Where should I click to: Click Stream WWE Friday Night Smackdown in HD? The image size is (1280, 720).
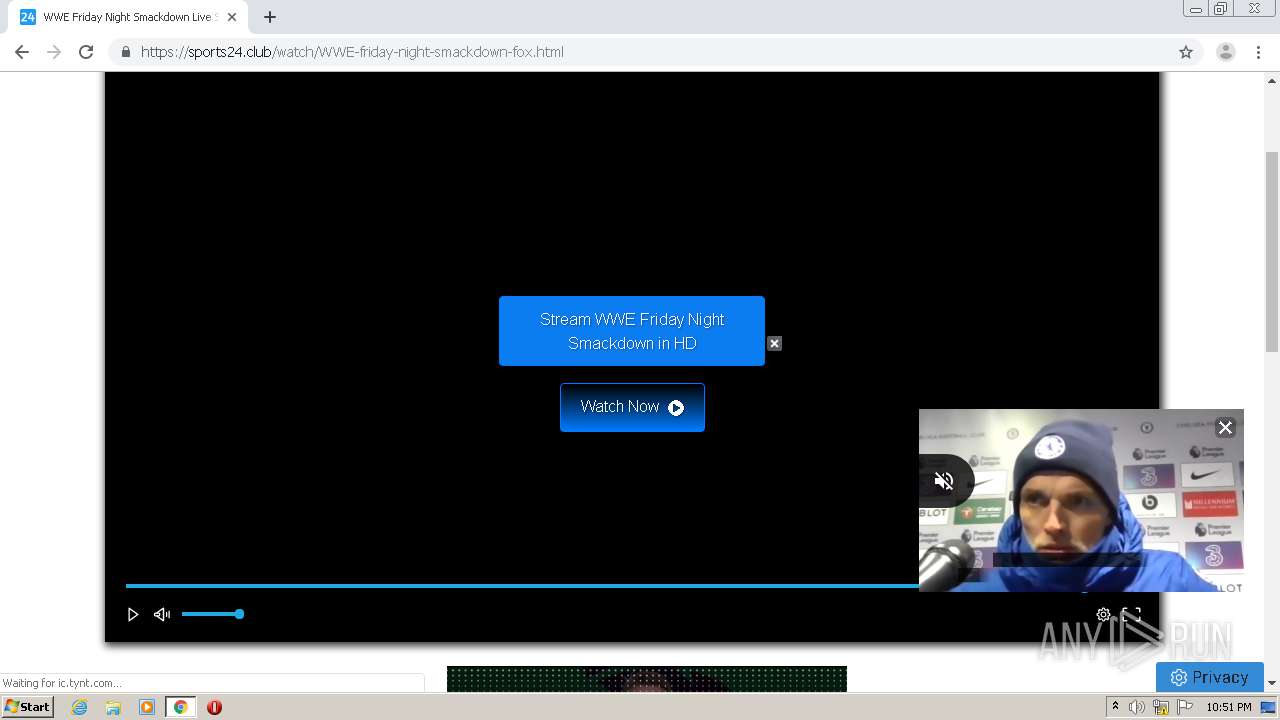(632, 331)
